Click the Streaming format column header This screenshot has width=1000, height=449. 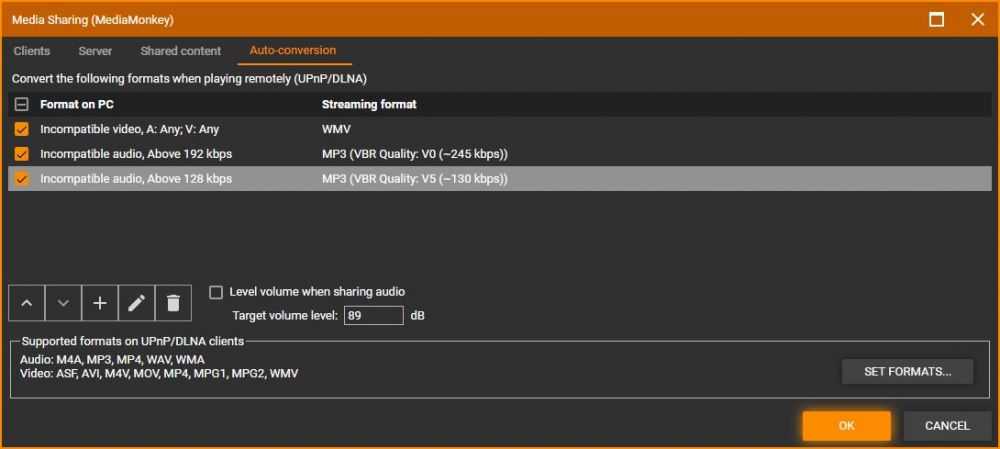point(369,105)
